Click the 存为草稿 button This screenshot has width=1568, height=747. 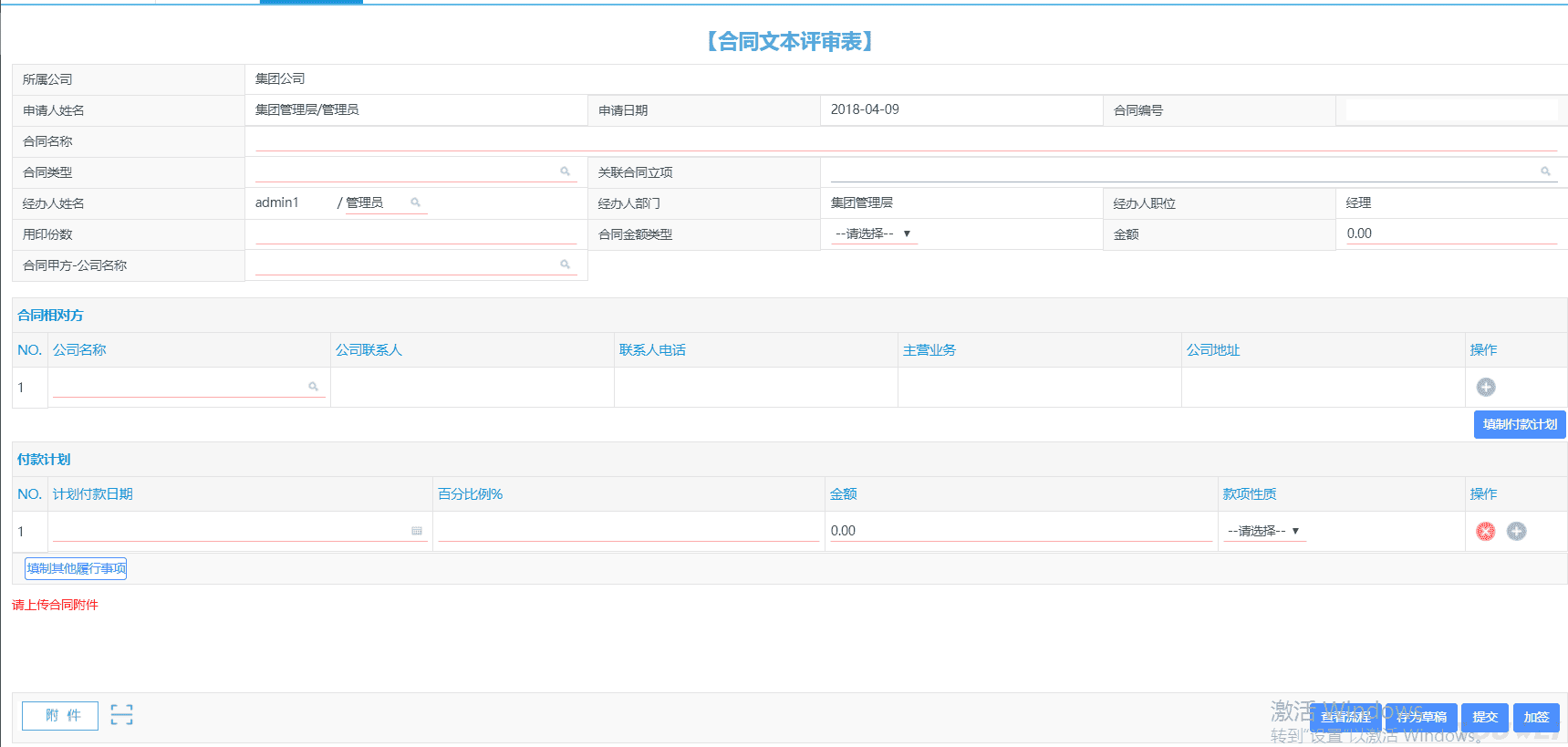pos(1421,718)
